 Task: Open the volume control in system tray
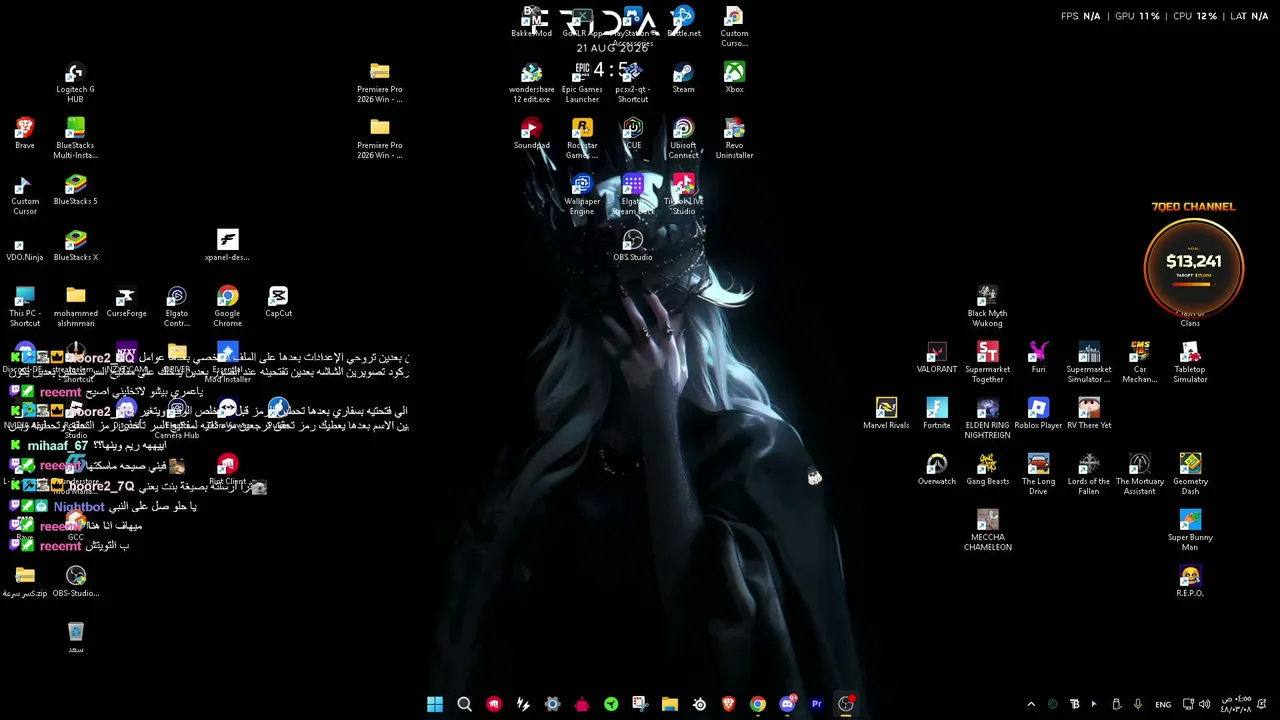[x=1206, y=704]
